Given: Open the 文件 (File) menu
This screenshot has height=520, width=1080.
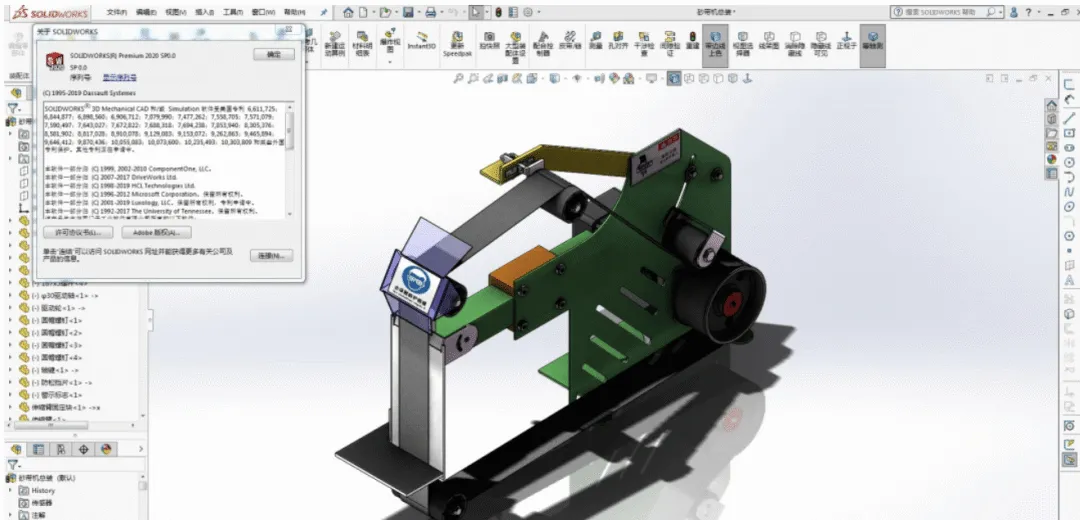Looking at the screenshot, I should (118, 12).
